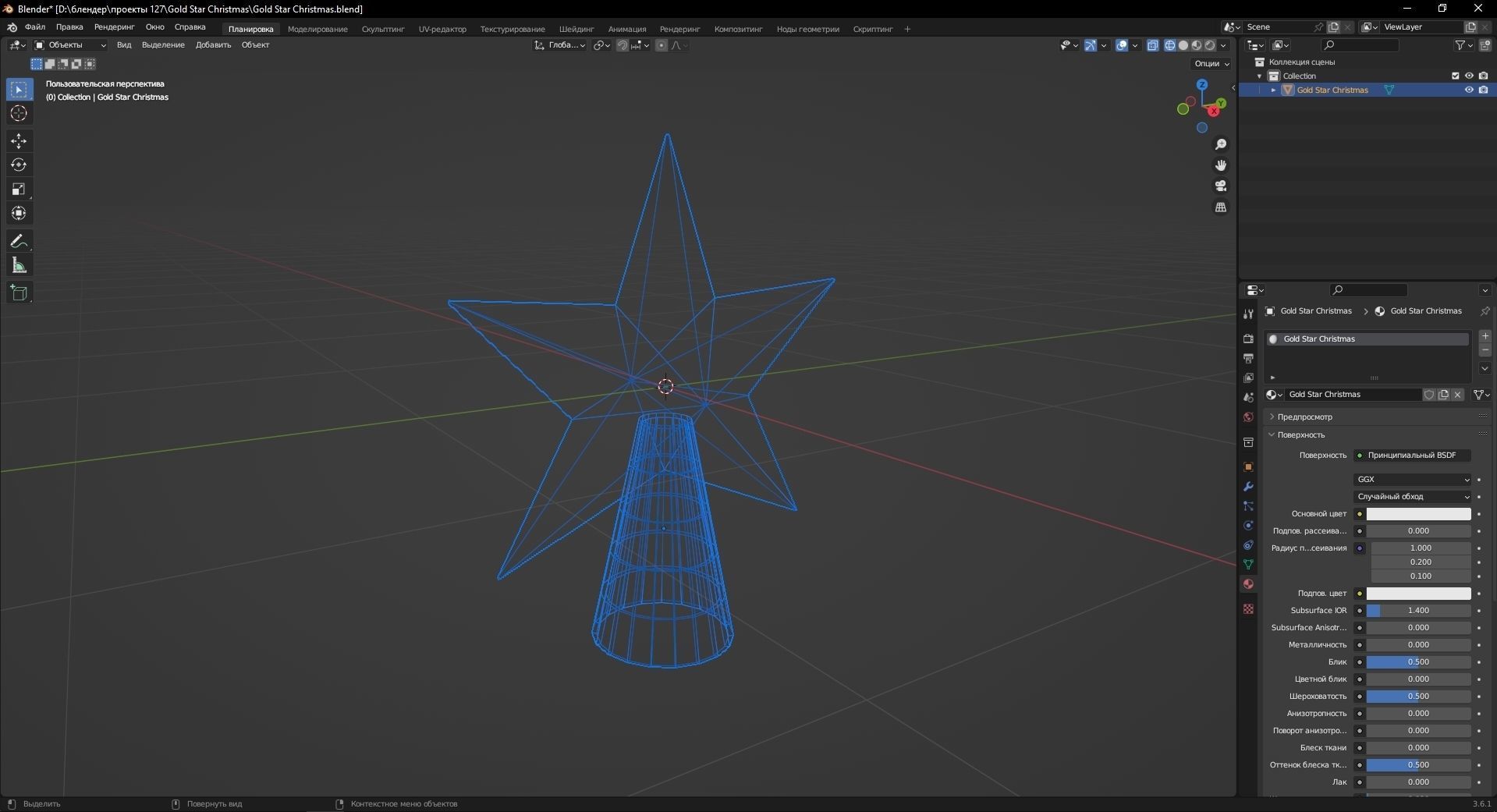This screenshot has width=1497, height=812.
Task: Switch to the "Шейдинг" workspace tab
Action: pos(576,29)
